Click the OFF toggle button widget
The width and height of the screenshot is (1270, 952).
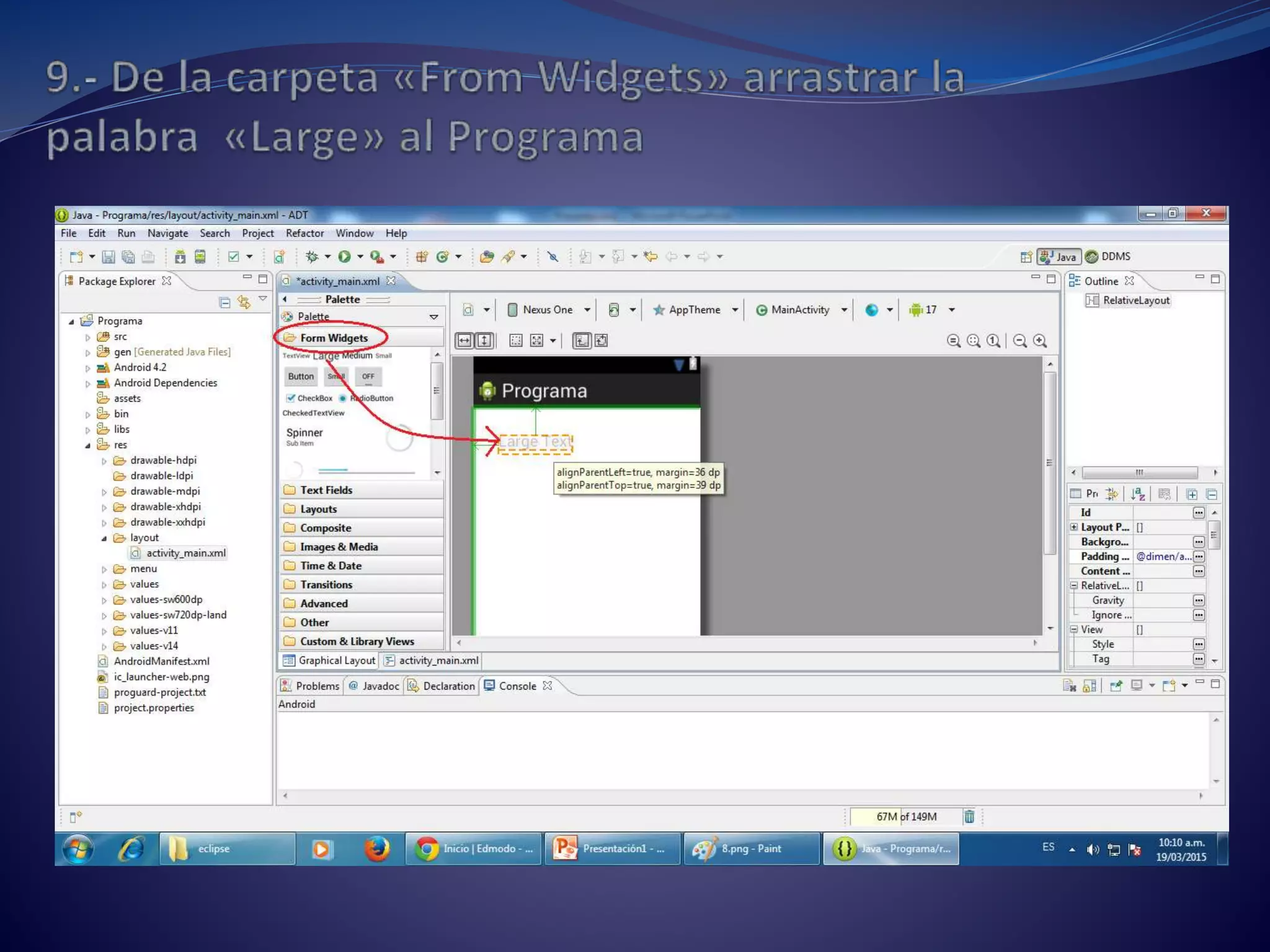[x=368, y=376]
